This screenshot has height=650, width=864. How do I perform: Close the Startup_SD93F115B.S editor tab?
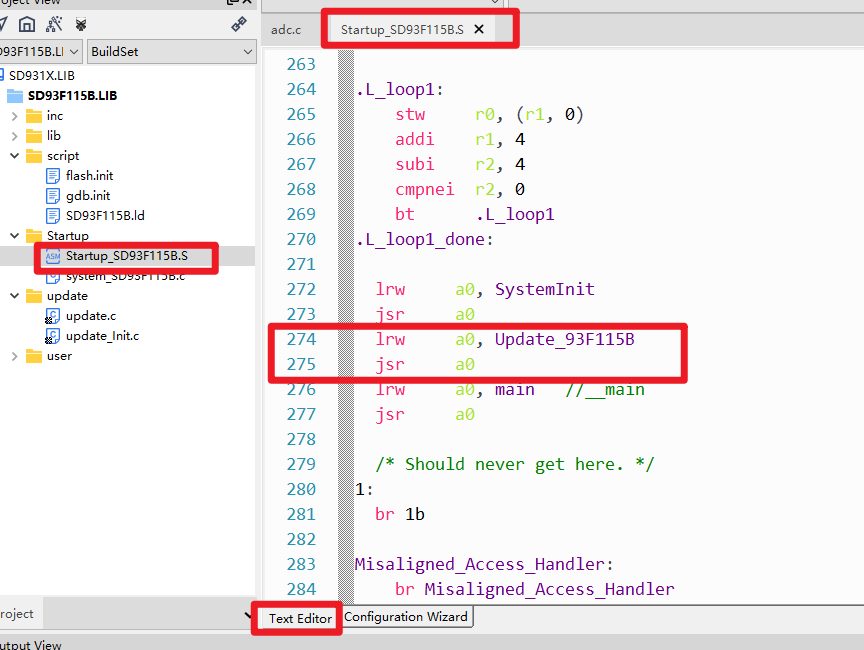pyautogui.click(x=479, y=29)
